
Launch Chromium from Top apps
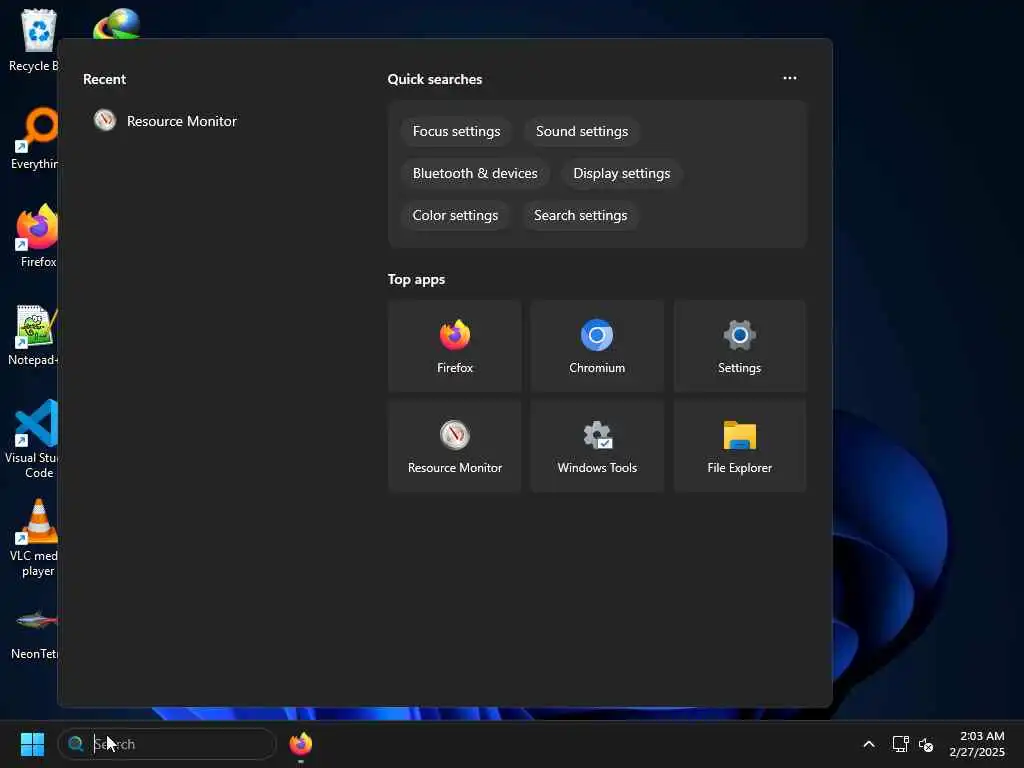click(597, 346)
